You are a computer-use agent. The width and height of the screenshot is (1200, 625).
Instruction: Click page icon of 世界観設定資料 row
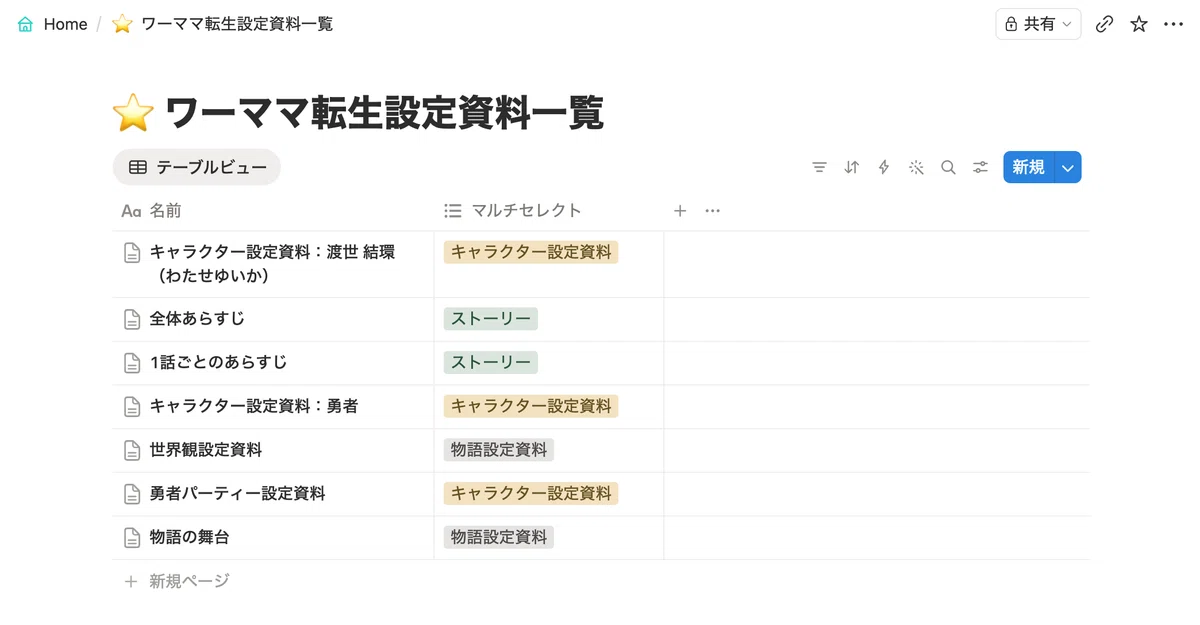click(131, 450)
